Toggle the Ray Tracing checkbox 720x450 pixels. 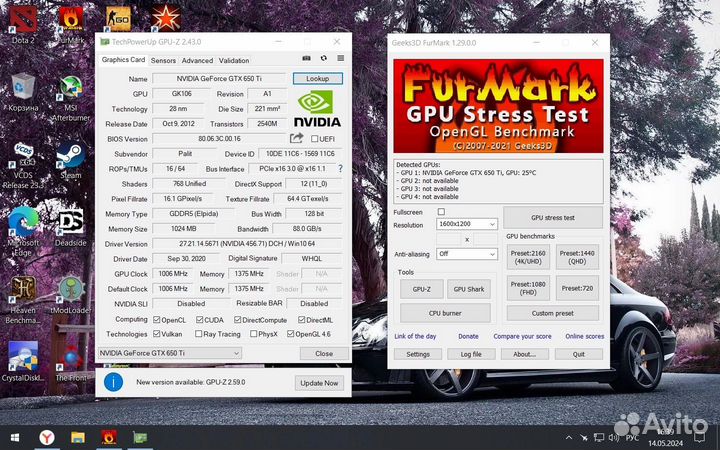(x=197, y=334)
